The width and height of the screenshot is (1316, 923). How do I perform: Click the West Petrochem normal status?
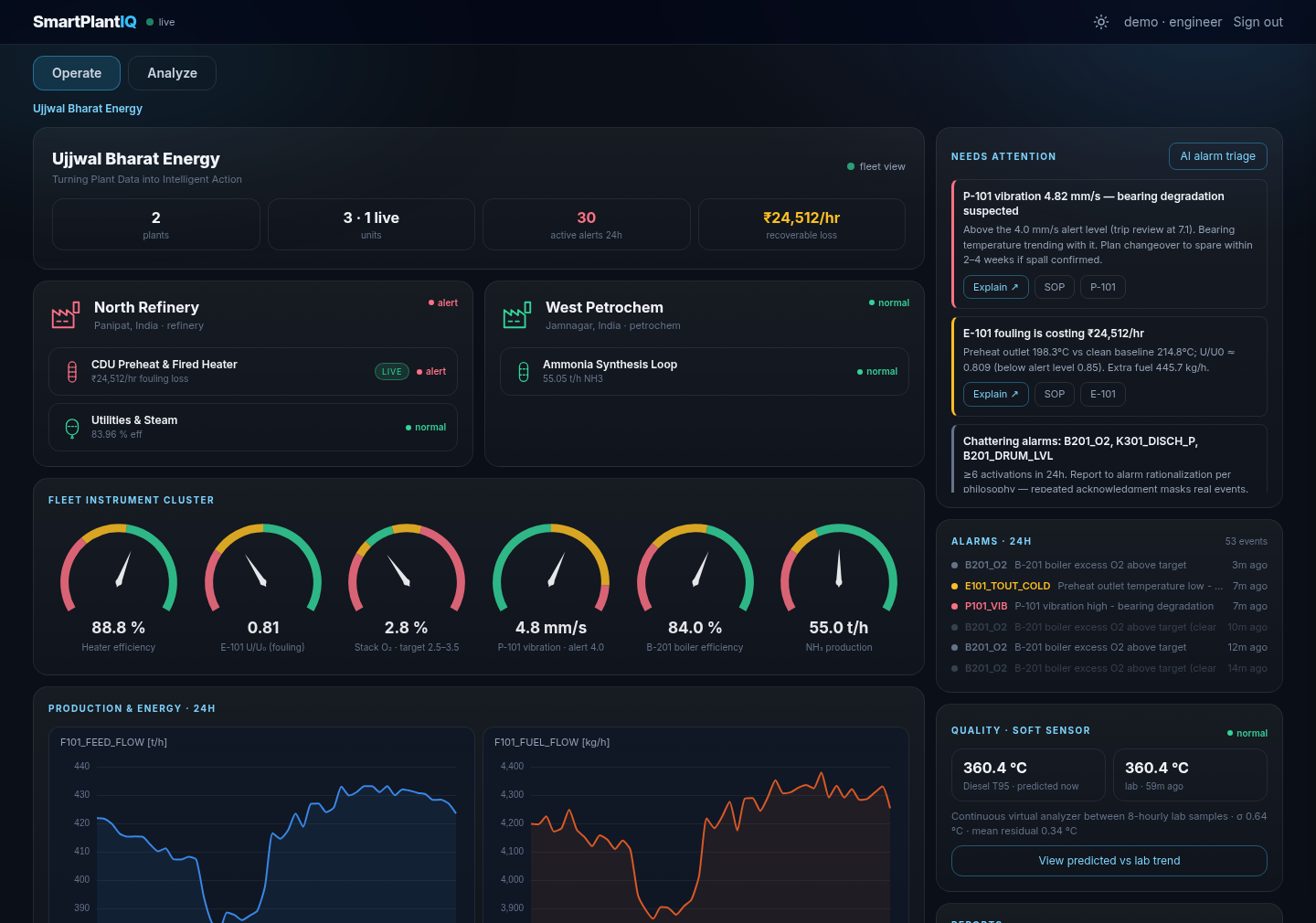coord(889,302)
